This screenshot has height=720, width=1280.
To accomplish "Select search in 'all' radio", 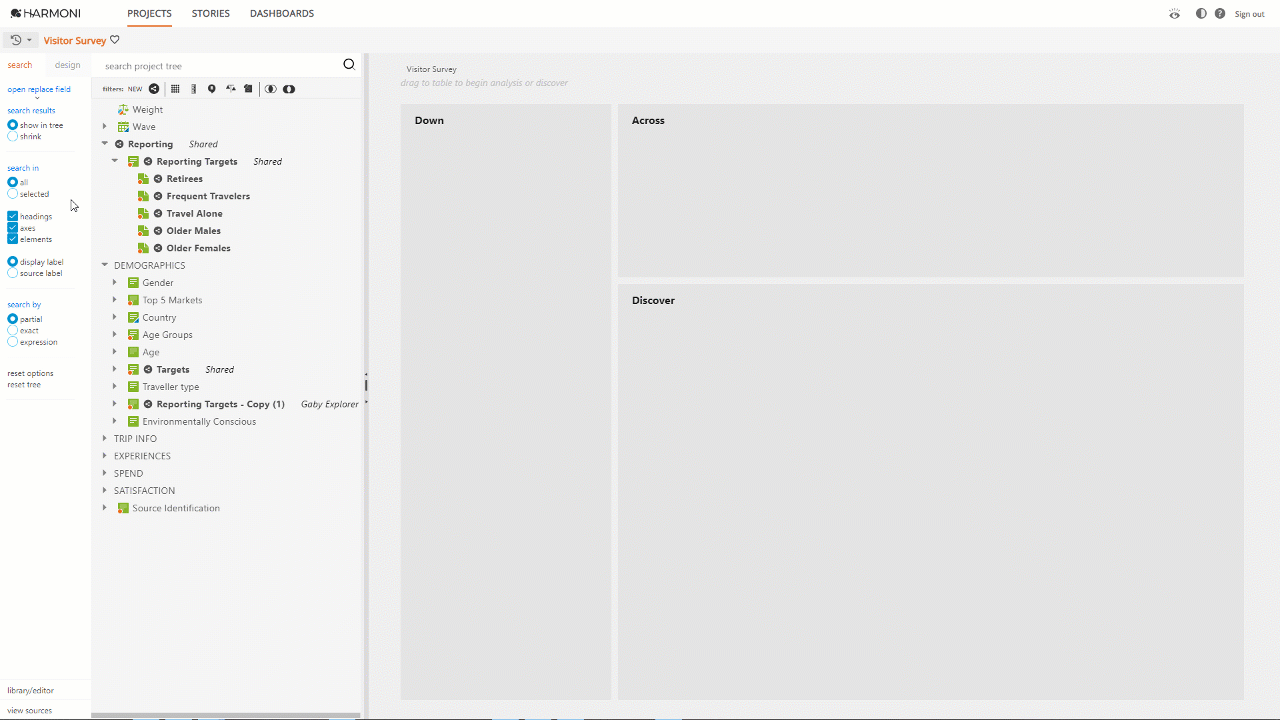I will click(13, 182).
